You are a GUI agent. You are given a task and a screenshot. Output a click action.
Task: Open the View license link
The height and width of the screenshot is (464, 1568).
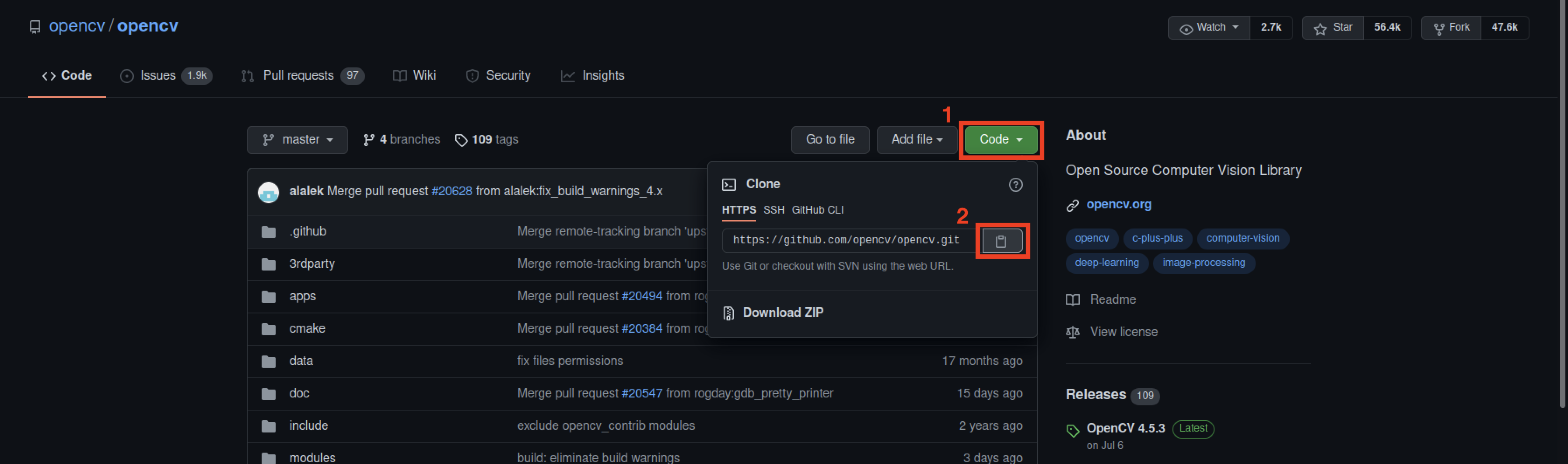pos(1123,332)
